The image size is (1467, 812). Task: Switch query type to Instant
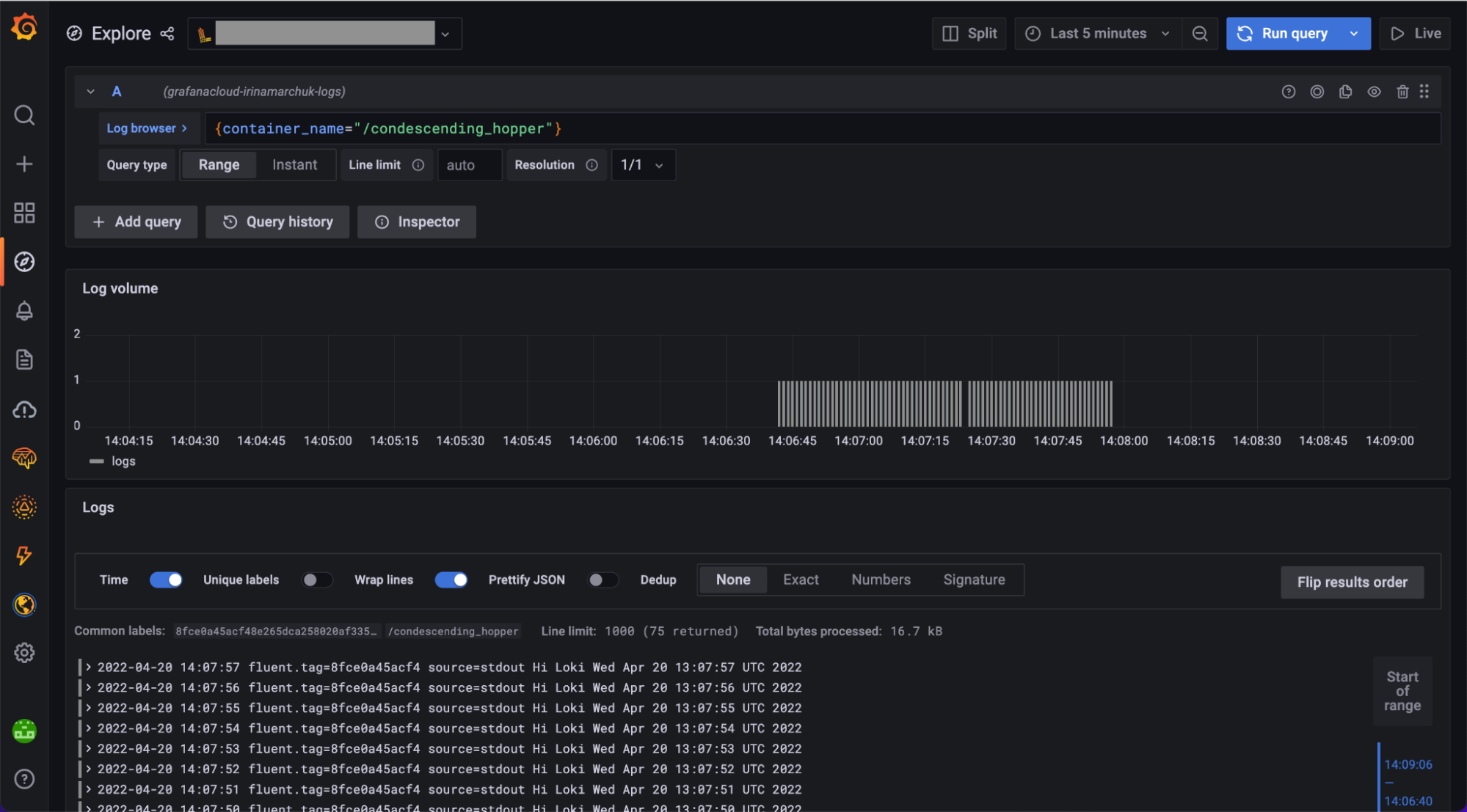pyautogui.click(x=295, y=164)
